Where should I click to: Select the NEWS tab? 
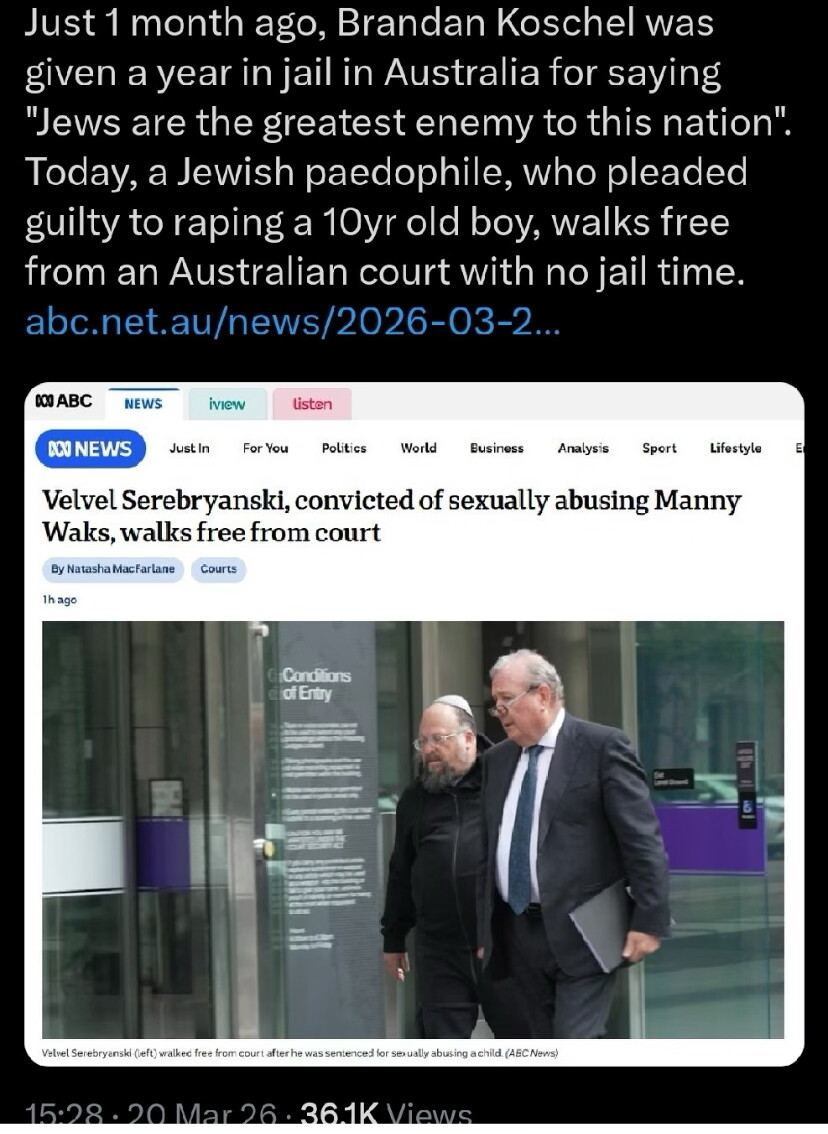[x=143, y=404]
